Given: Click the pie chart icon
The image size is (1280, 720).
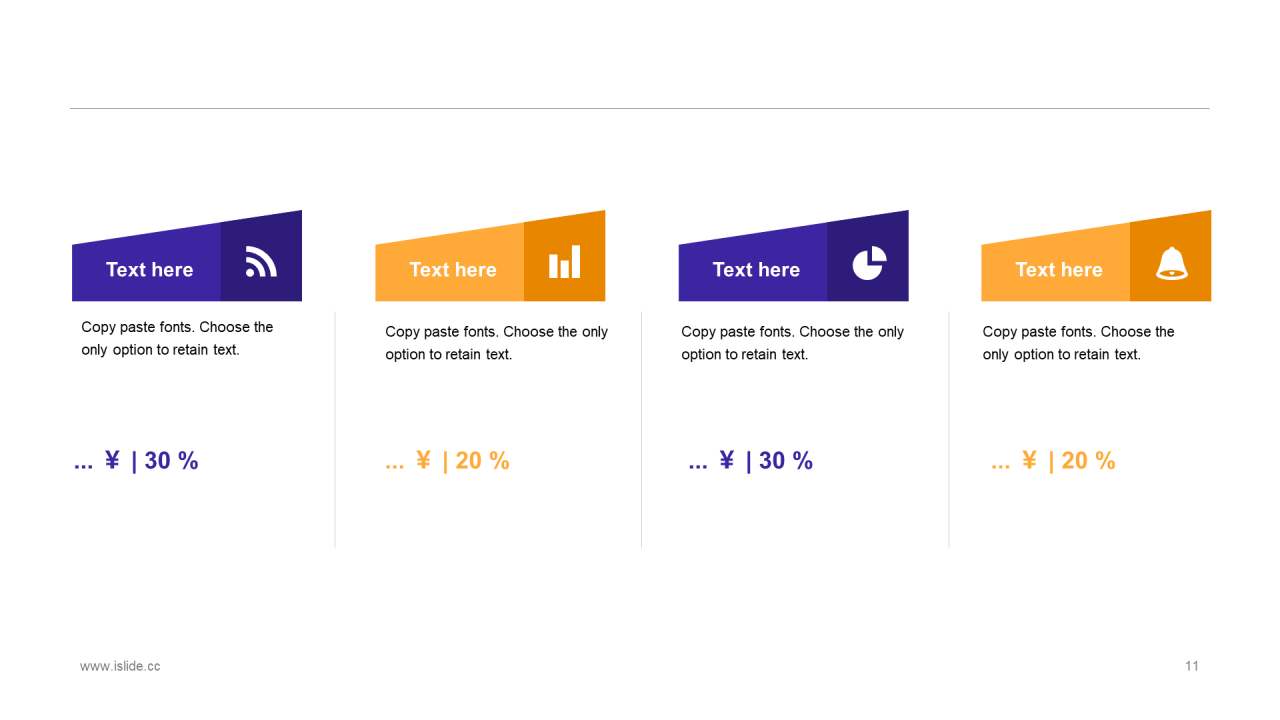Looking at the screenshot, I should coord(868,263).
